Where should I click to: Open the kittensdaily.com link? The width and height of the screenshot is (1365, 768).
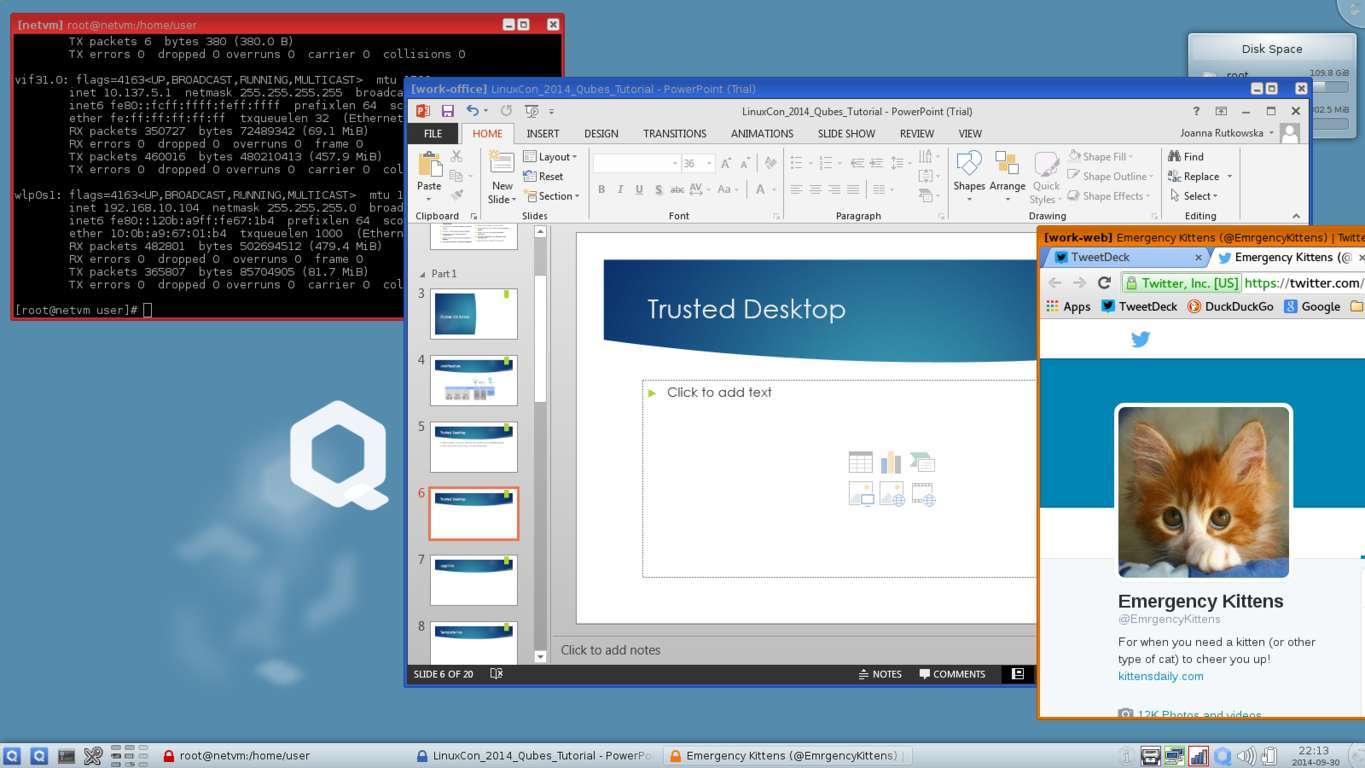[1160, 676]
